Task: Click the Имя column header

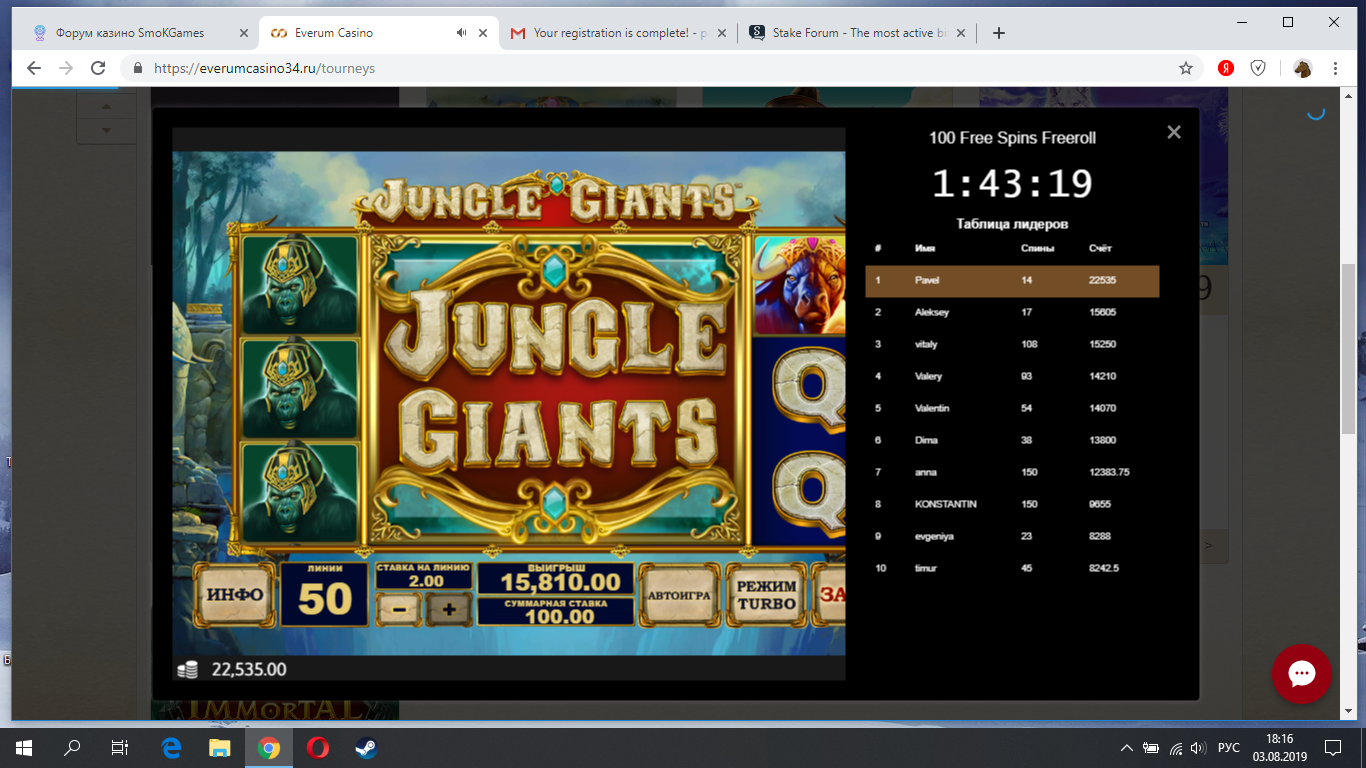Action: pyautogui.click(x=925, y=248)
